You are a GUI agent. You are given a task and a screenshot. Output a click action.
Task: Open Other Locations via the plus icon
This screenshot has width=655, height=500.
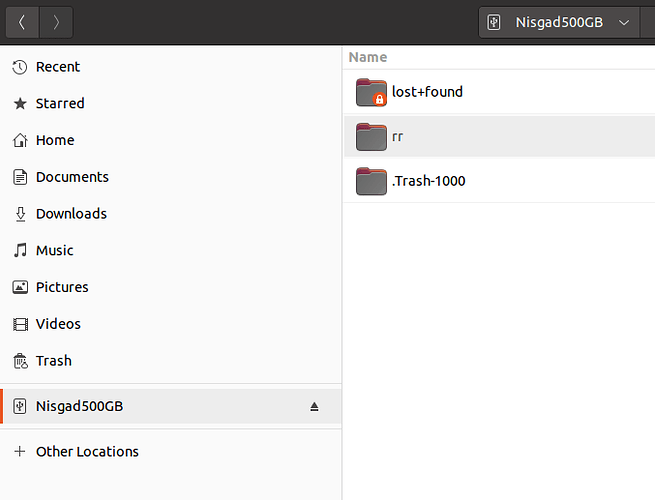tap(20, 451)
